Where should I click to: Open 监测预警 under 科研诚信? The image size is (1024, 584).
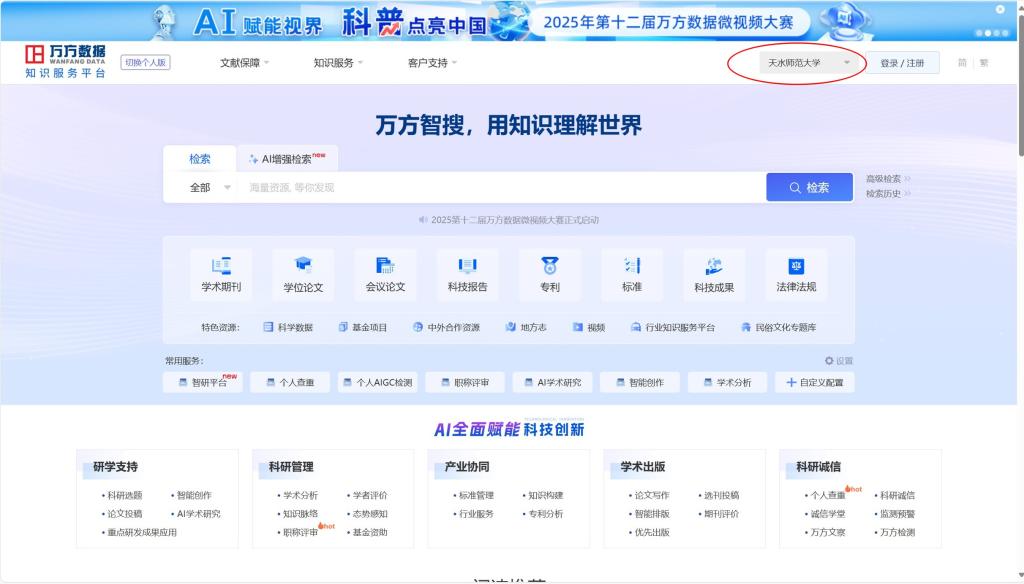coord(897,513)
